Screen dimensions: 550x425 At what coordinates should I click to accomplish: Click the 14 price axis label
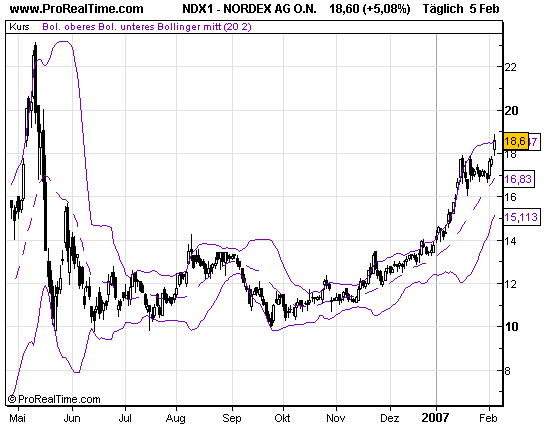tap(511, 241)
